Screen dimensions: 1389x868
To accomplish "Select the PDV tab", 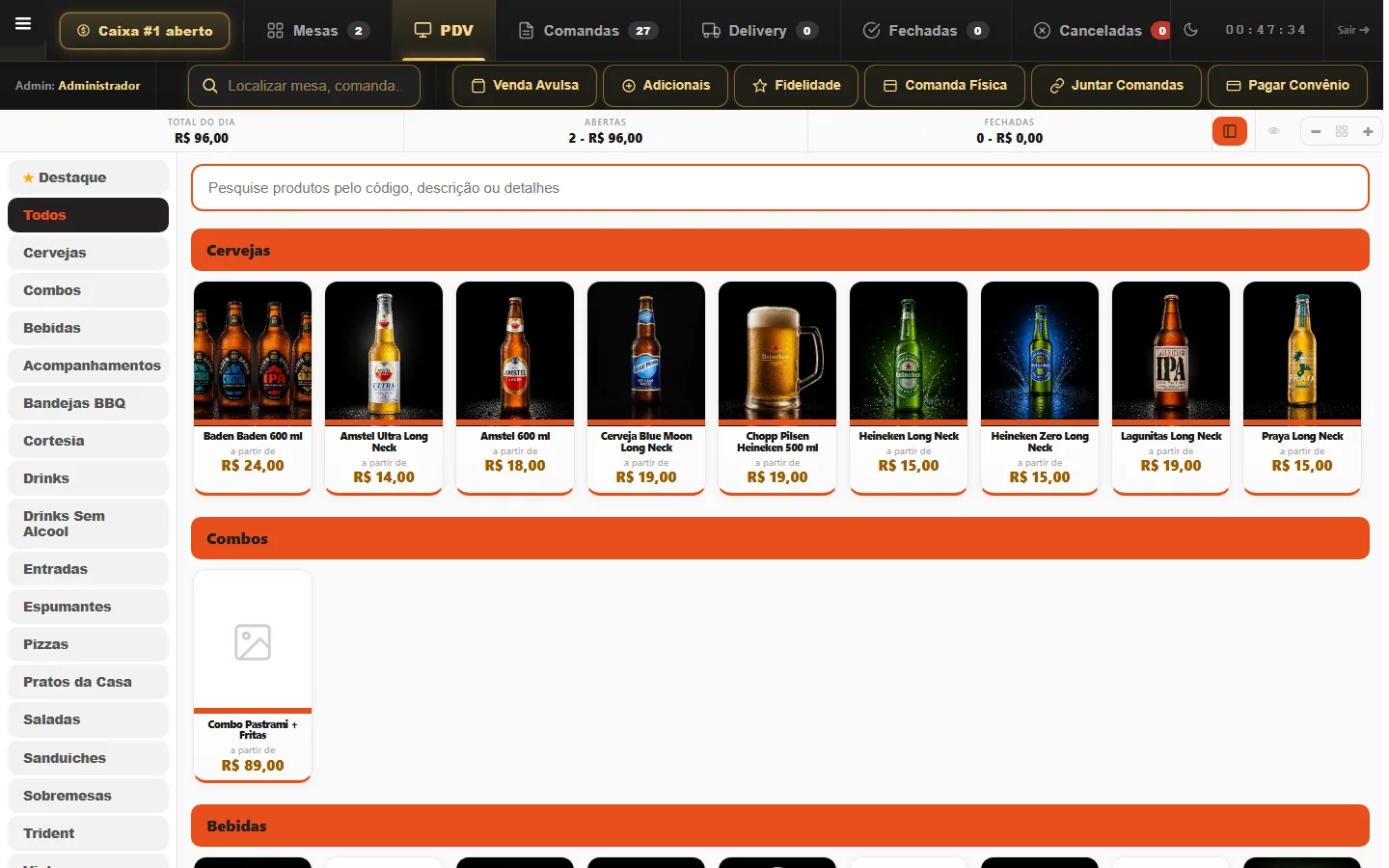I will [x=444, y=31].
